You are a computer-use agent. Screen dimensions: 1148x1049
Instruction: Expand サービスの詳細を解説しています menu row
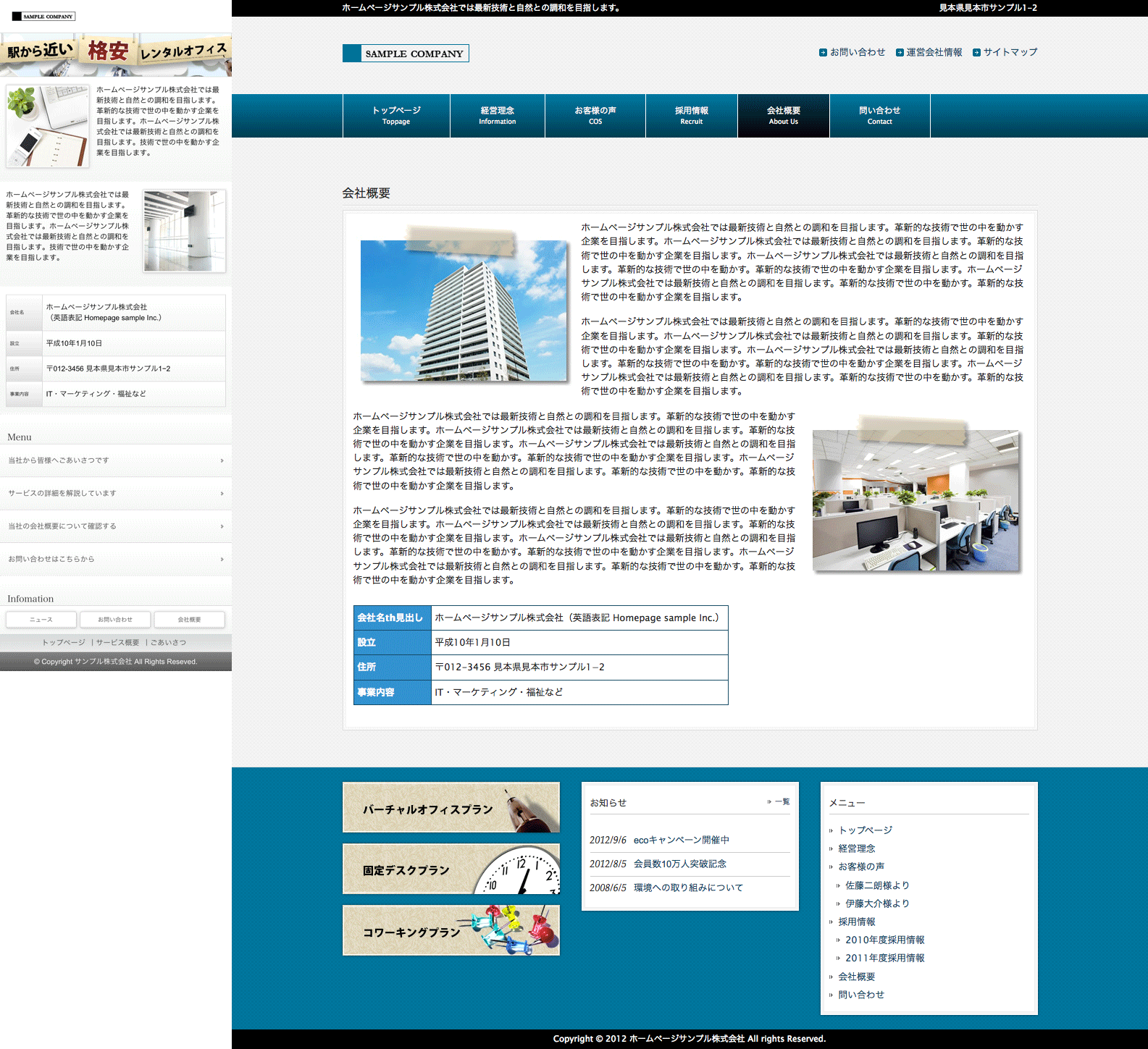116,494
